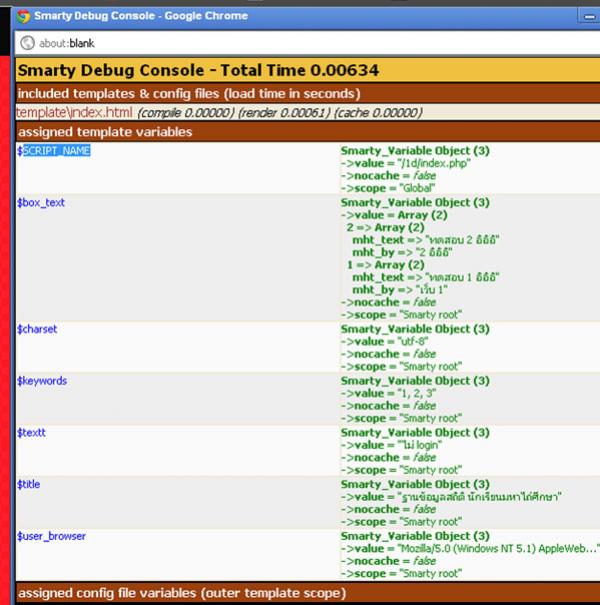Click the highlighted $SCRIPT_NAME variable
The height and width of the screenshot is (605, 600).
[54, 150]
